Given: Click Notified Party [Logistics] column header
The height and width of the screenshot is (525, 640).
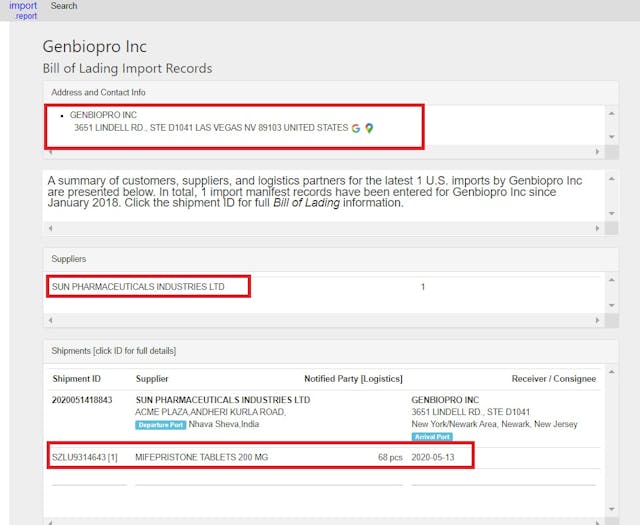Looking at the screenshot, I should [353, 379].
